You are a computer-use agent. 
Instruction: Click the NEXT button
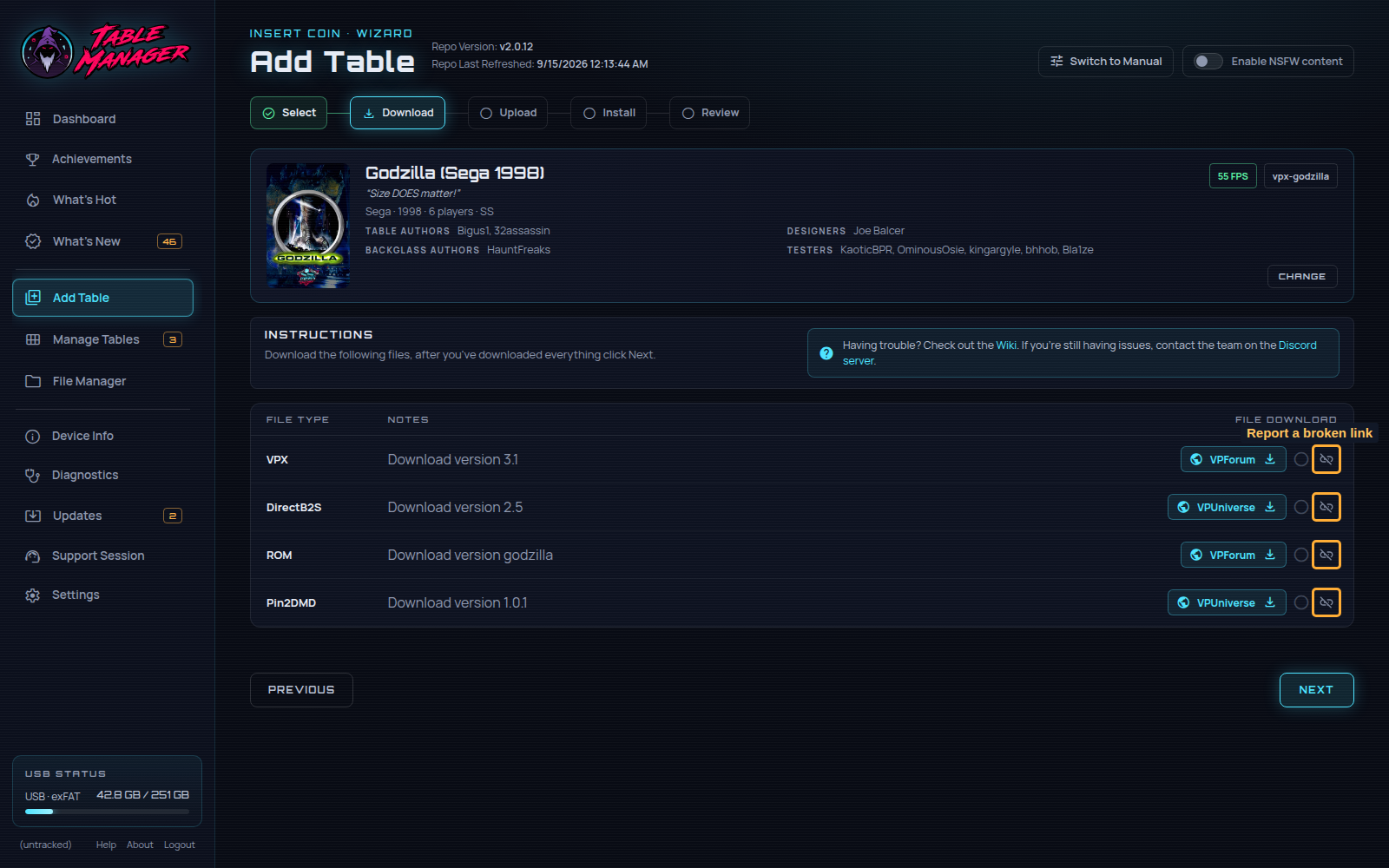pyautogui.click(x=1316, y=690)
